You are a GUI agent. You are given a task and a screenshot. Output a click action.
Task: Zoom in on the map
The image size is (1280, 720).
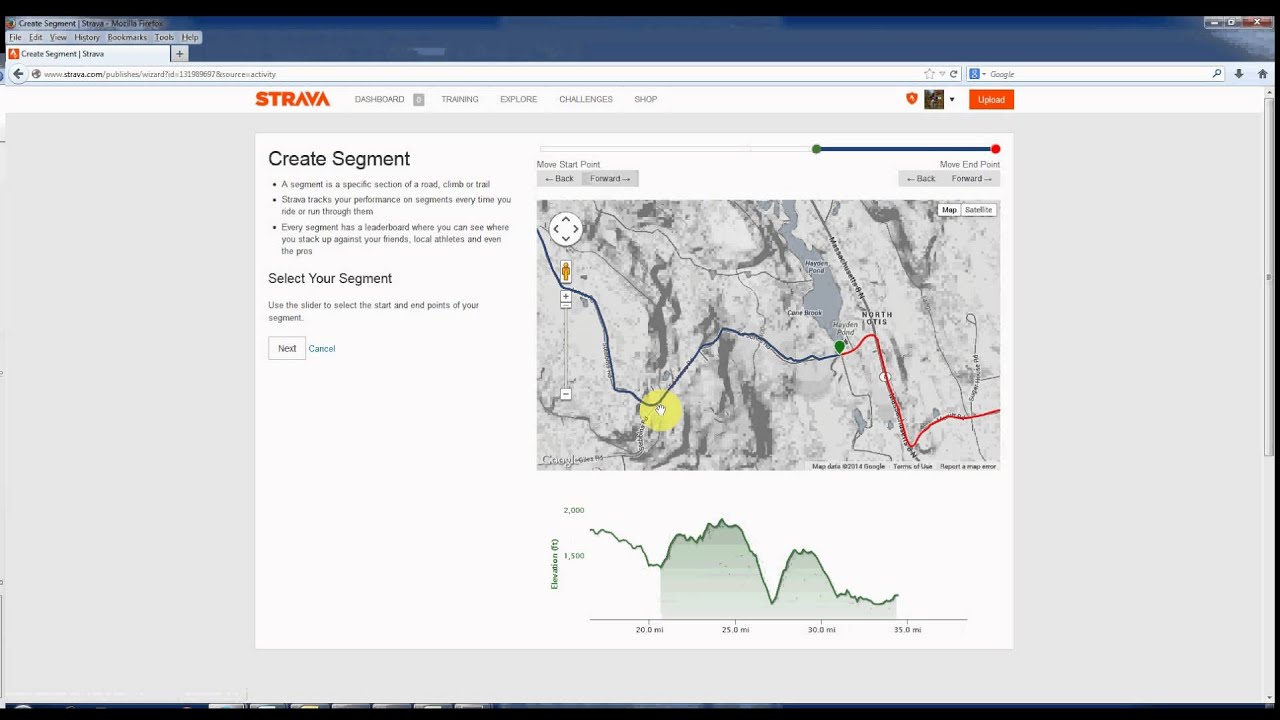coord(566,297)
